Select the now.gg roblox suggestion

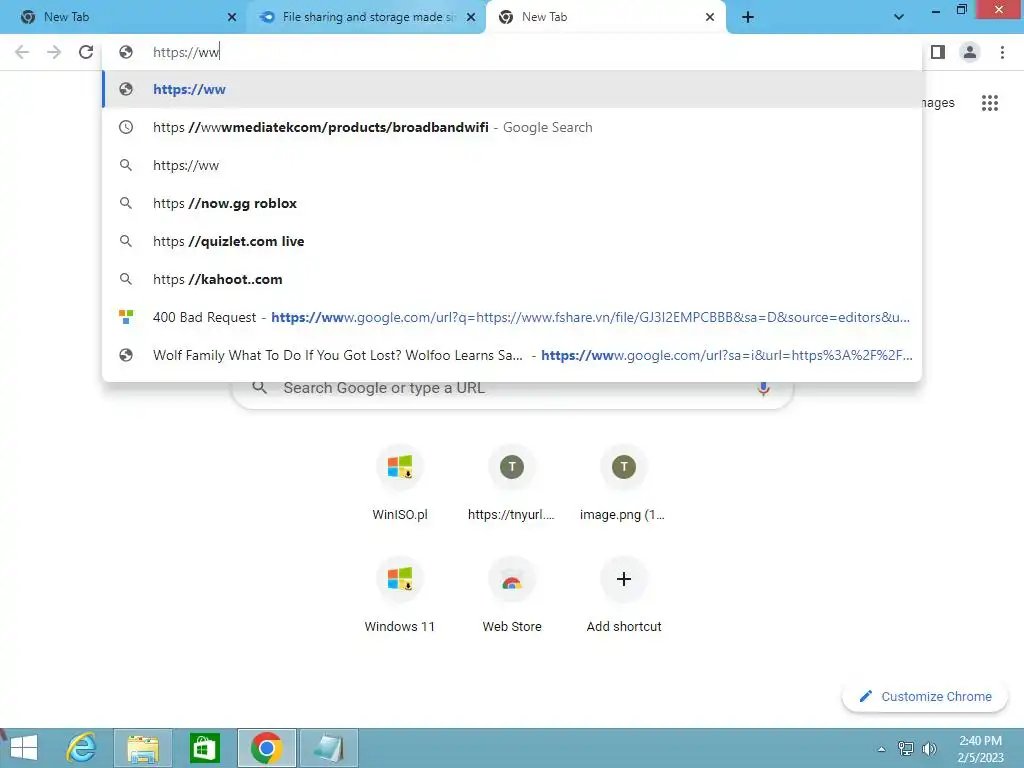click(x=513, y=203)
